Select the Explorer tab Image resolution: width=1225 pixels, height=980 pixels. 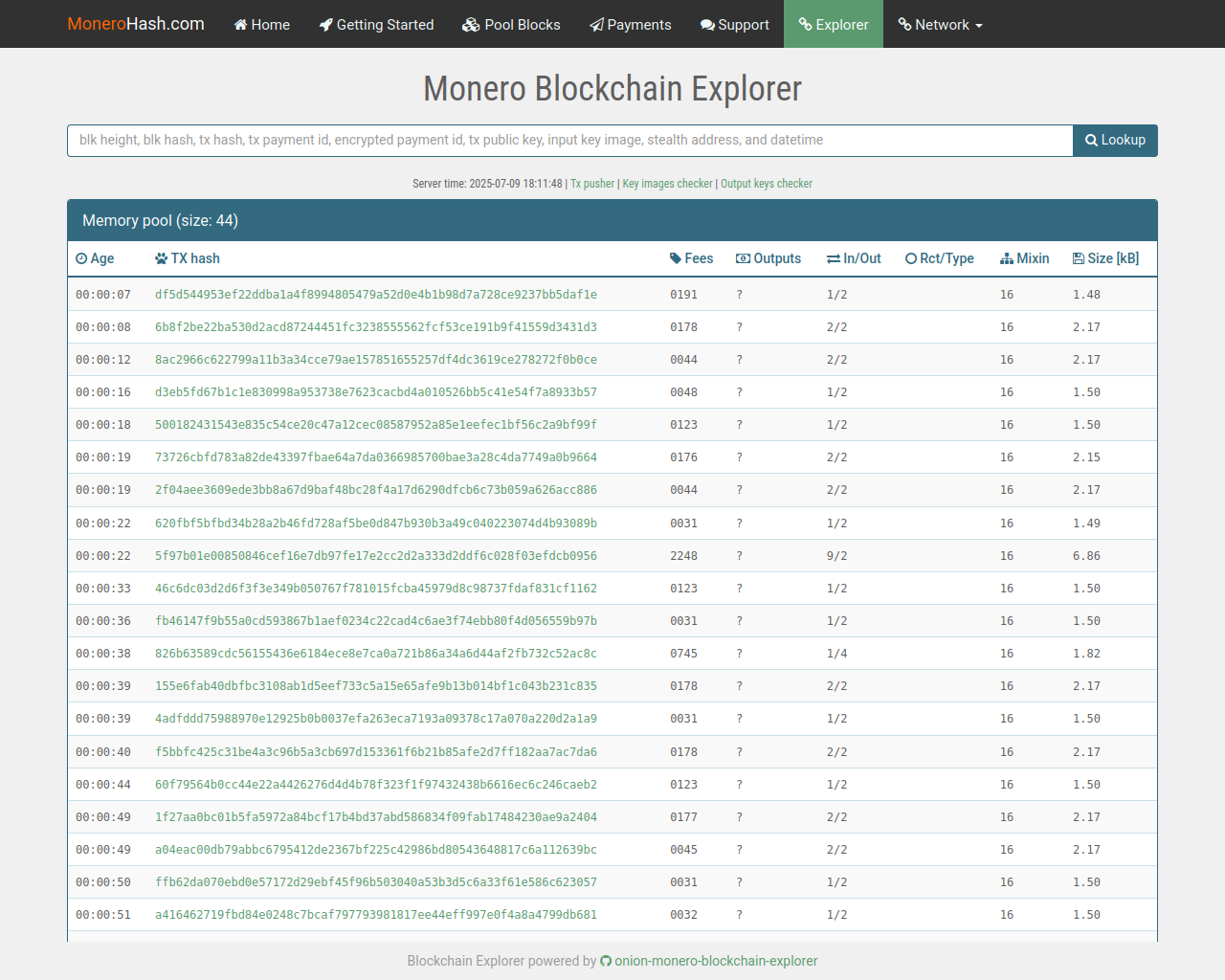tap(834, 24)
